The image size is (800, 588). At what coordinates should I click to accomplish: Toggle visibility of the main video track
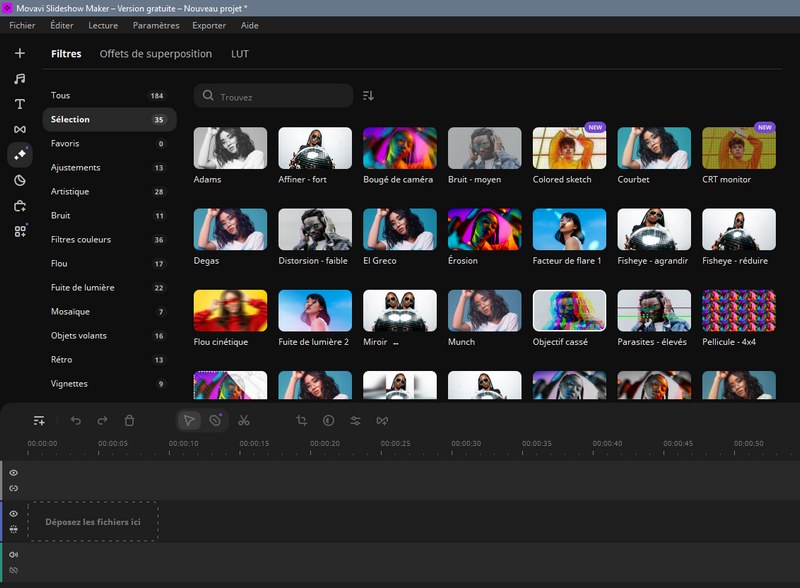(14, 514)
